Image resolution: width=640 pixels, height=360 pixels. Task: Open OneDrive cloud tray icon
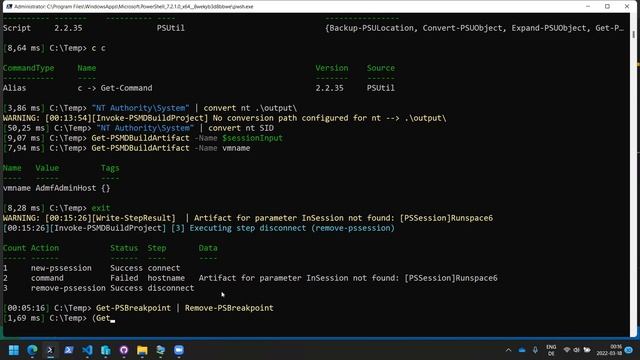(522, 350)
